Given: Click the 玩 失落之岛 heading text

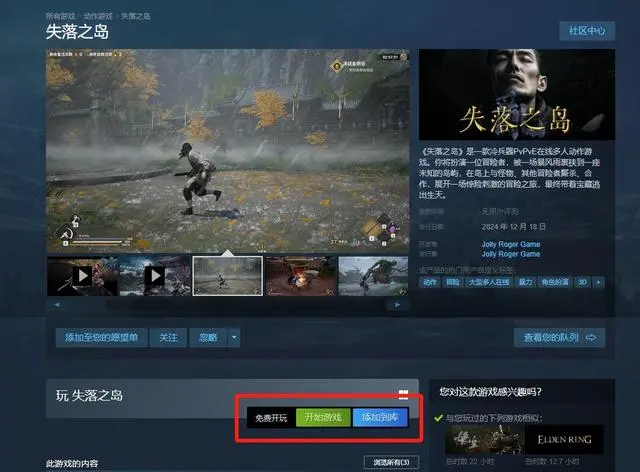Looking at the screenshot, I should tap(89, 395).
